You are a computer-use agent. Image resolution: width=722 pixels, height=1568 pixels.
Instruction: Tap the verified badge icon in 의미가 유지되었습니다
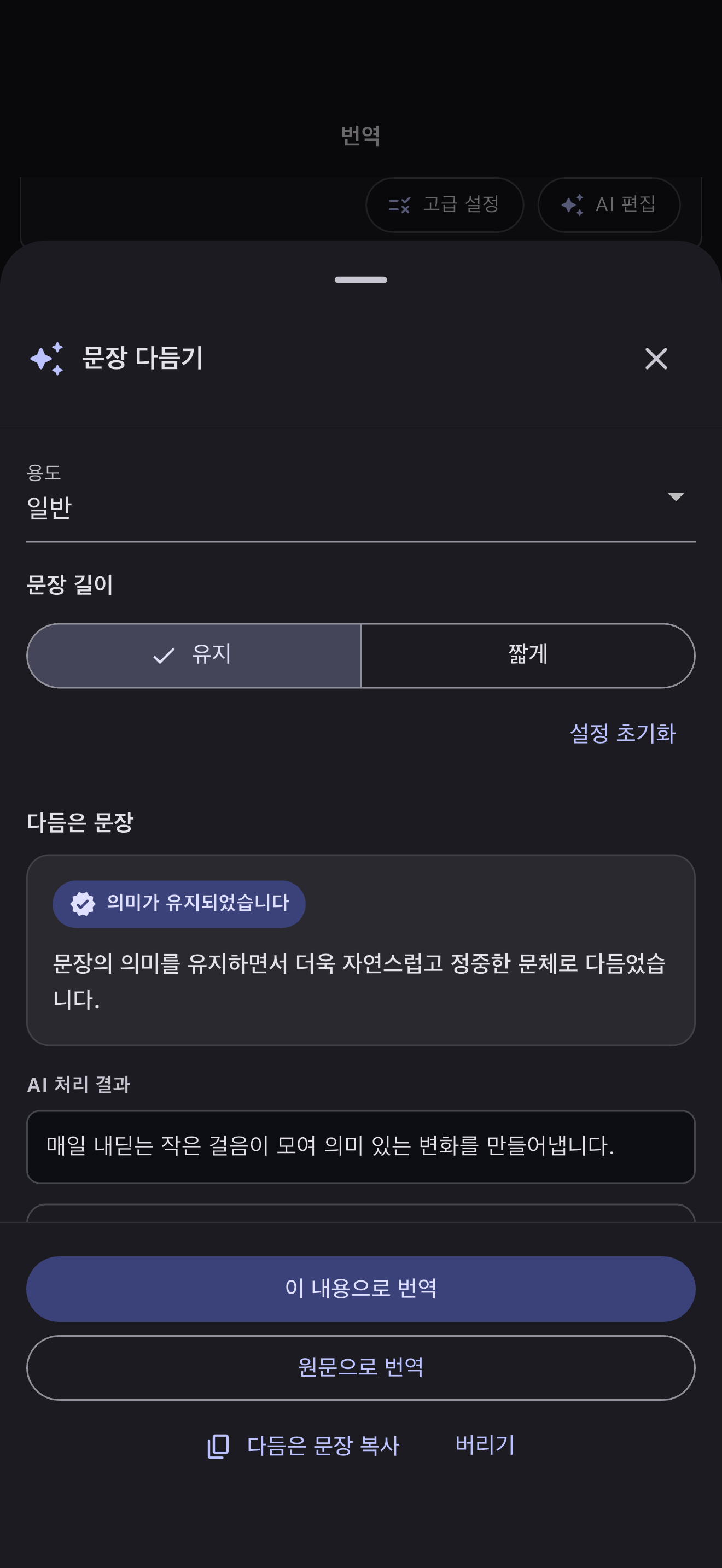(83, 903)
